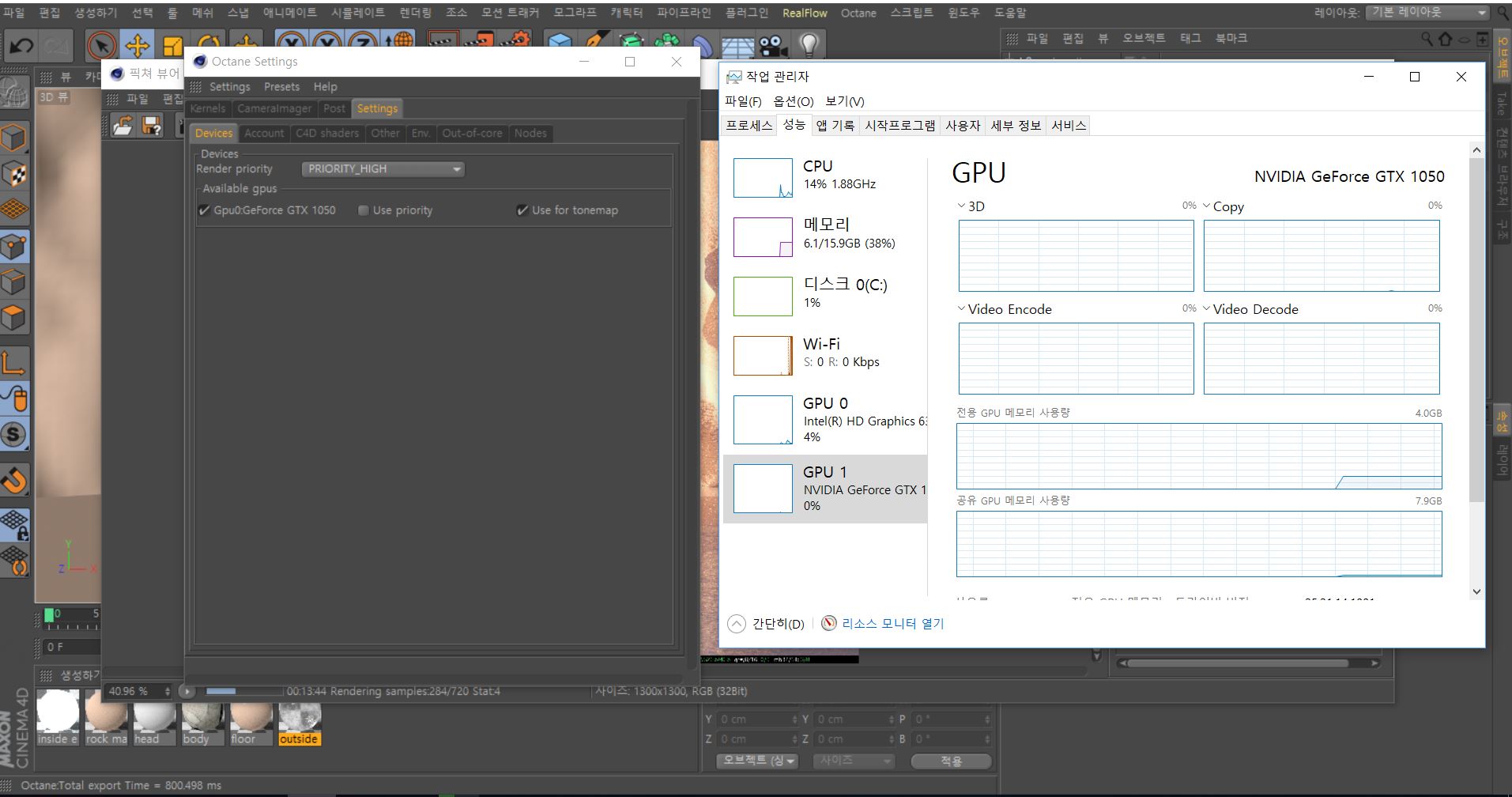1512x797 pixels.
Task: Open the Camera object icon
Action: click(774, 46)
